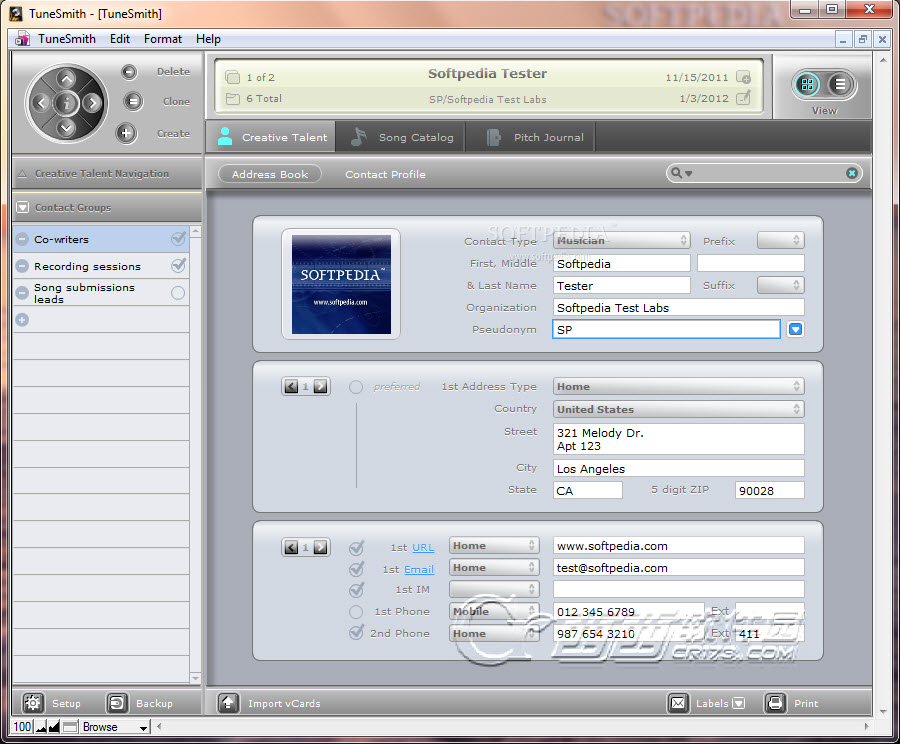Go to next address with right stepper
The image size is (901, 744).
[321, 387]
